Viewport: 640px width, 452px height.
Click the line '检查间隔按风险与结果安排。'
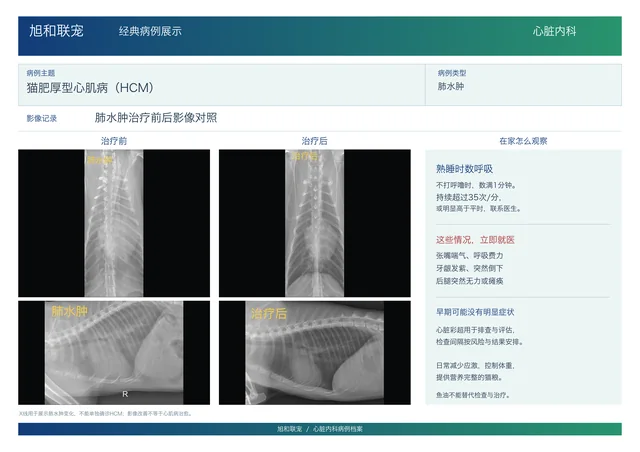click(x=480, y=342)
